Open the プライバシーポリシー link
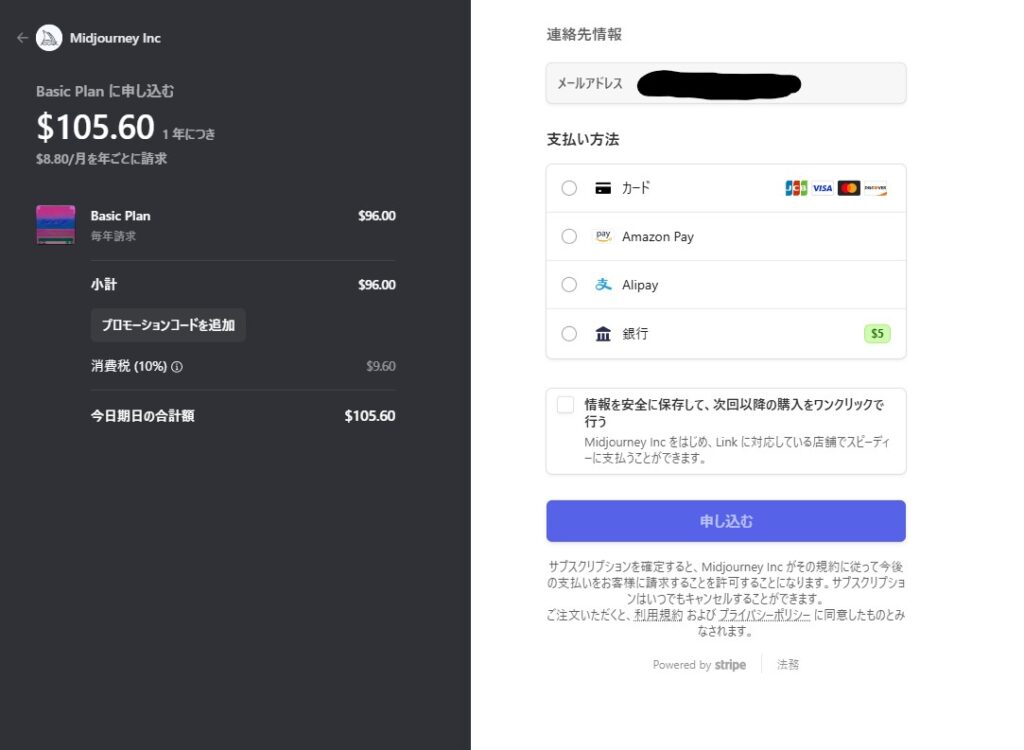 coord(764,615)
